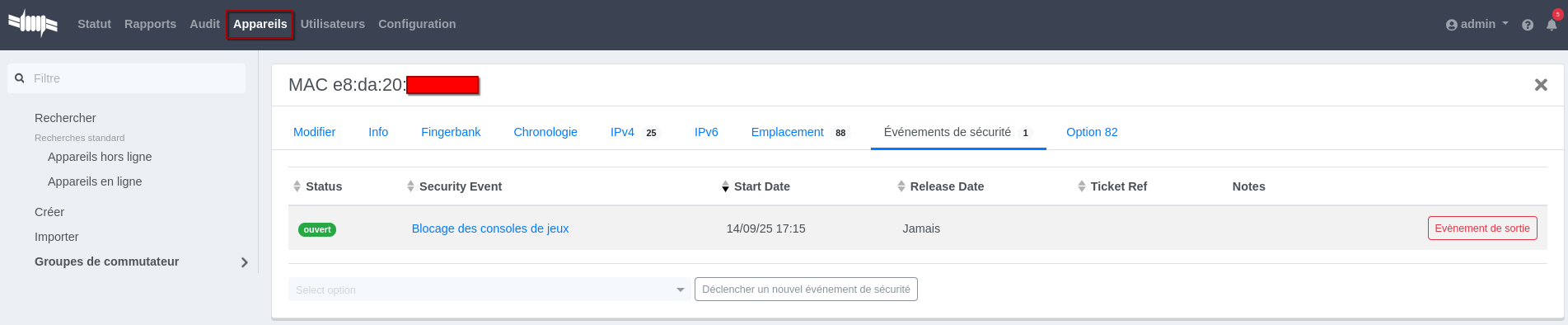
Task: Open the Appareils menu
Action: (x=260, y=24)
